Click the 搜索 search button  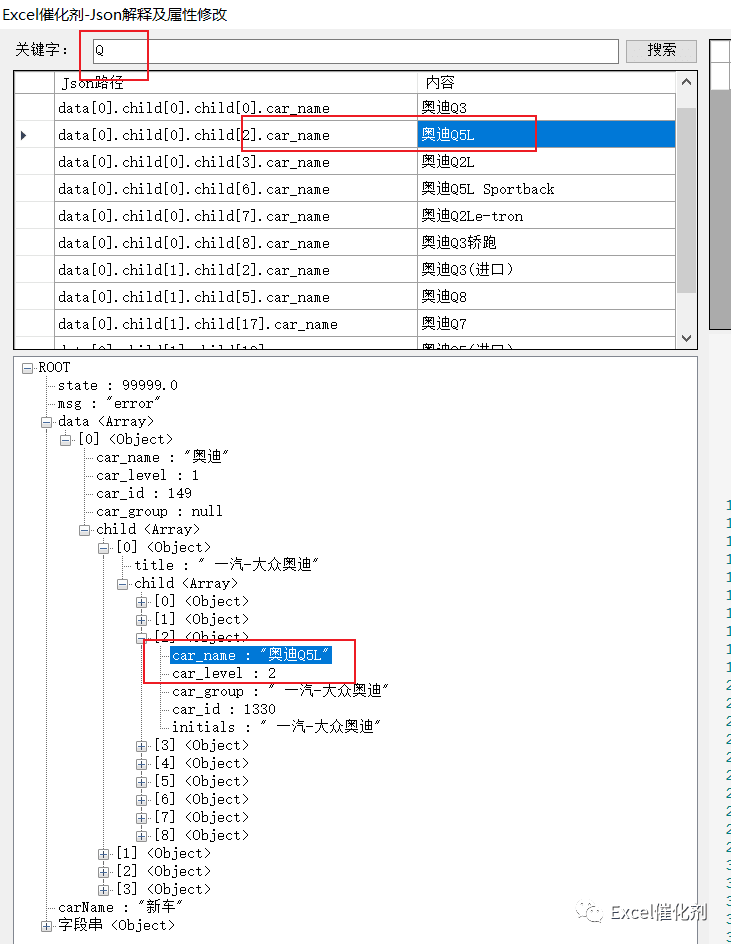tap(661, 51)
